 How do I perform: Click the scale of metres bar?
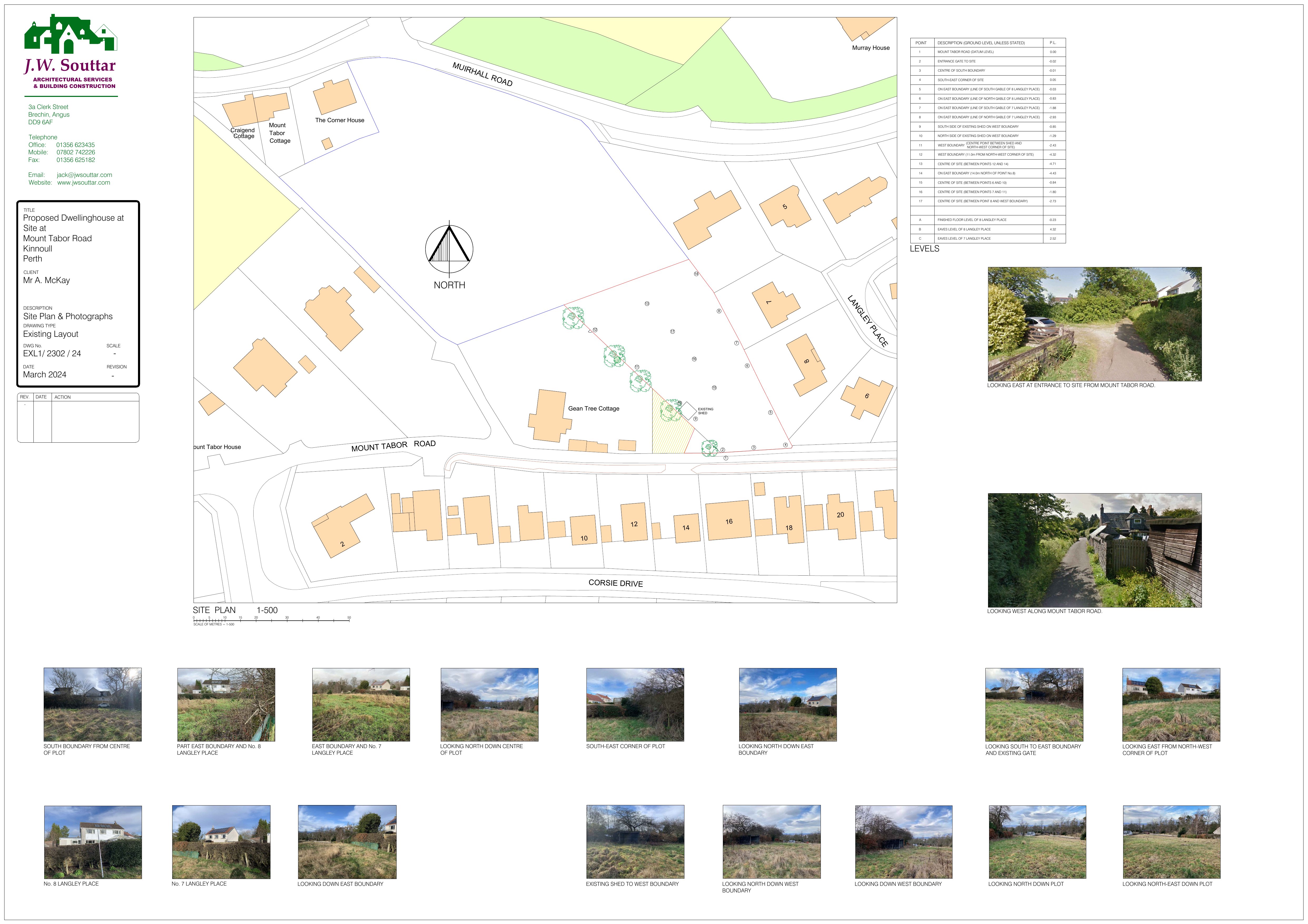(271, 620)
